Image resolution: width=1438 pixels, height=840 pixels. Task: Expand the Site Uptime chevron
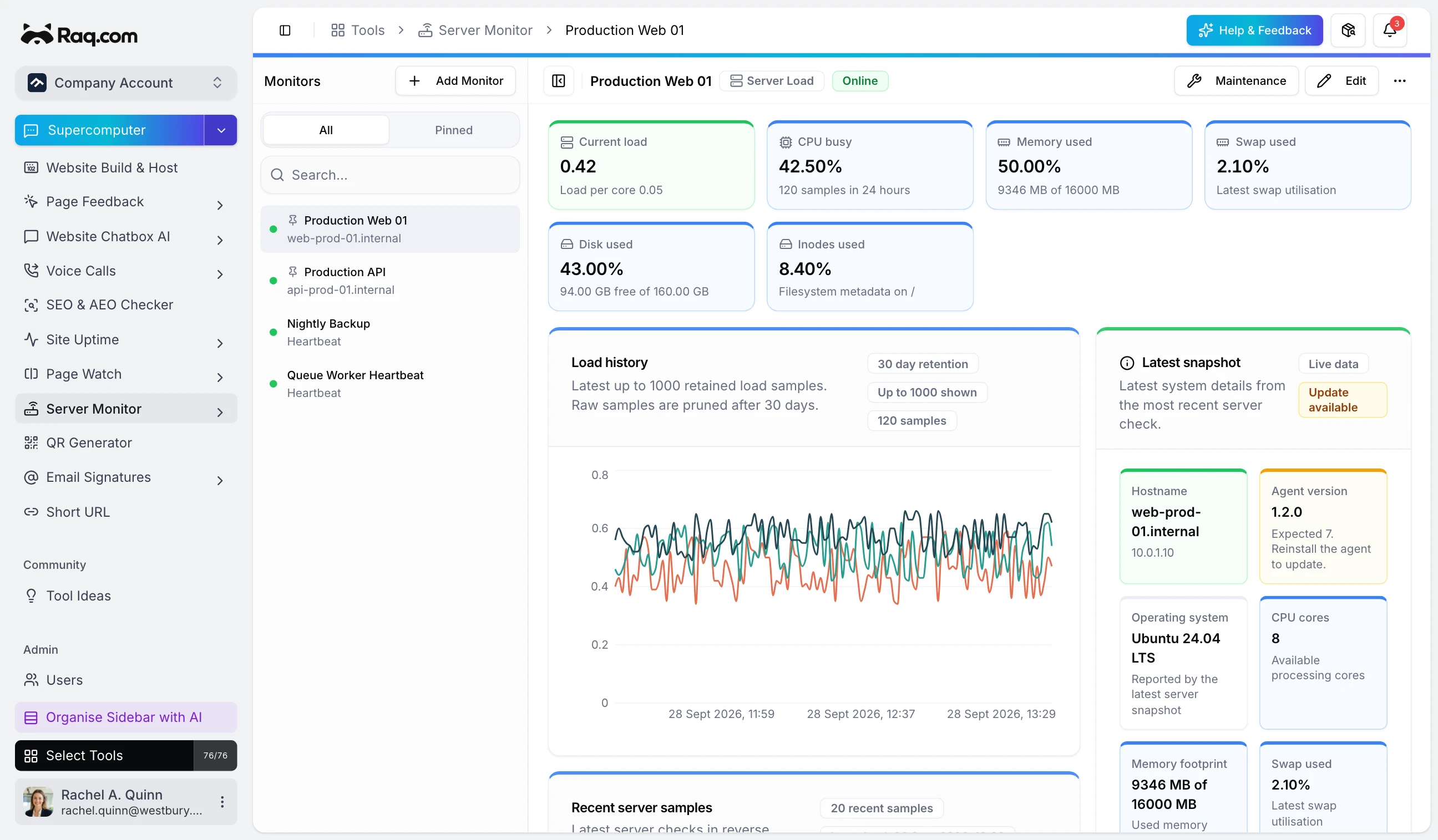pos(220,343)
